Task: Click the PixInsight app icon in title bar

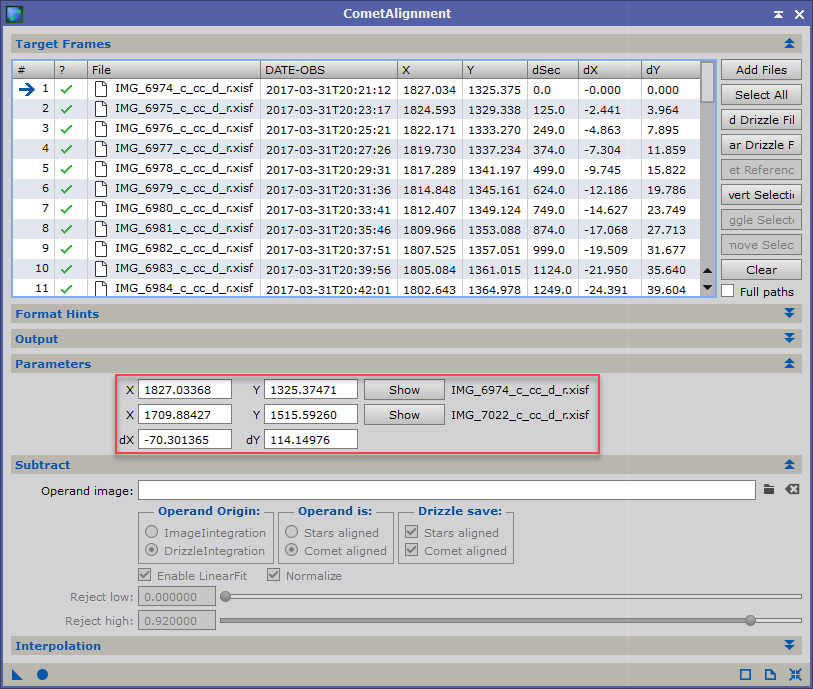Action: click(15, 13)
